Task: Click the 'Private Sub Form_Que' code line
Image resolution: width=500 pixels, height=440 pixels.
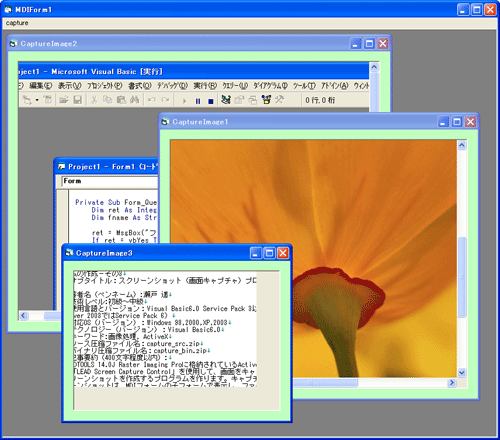Action: click(x=116, y=202)
